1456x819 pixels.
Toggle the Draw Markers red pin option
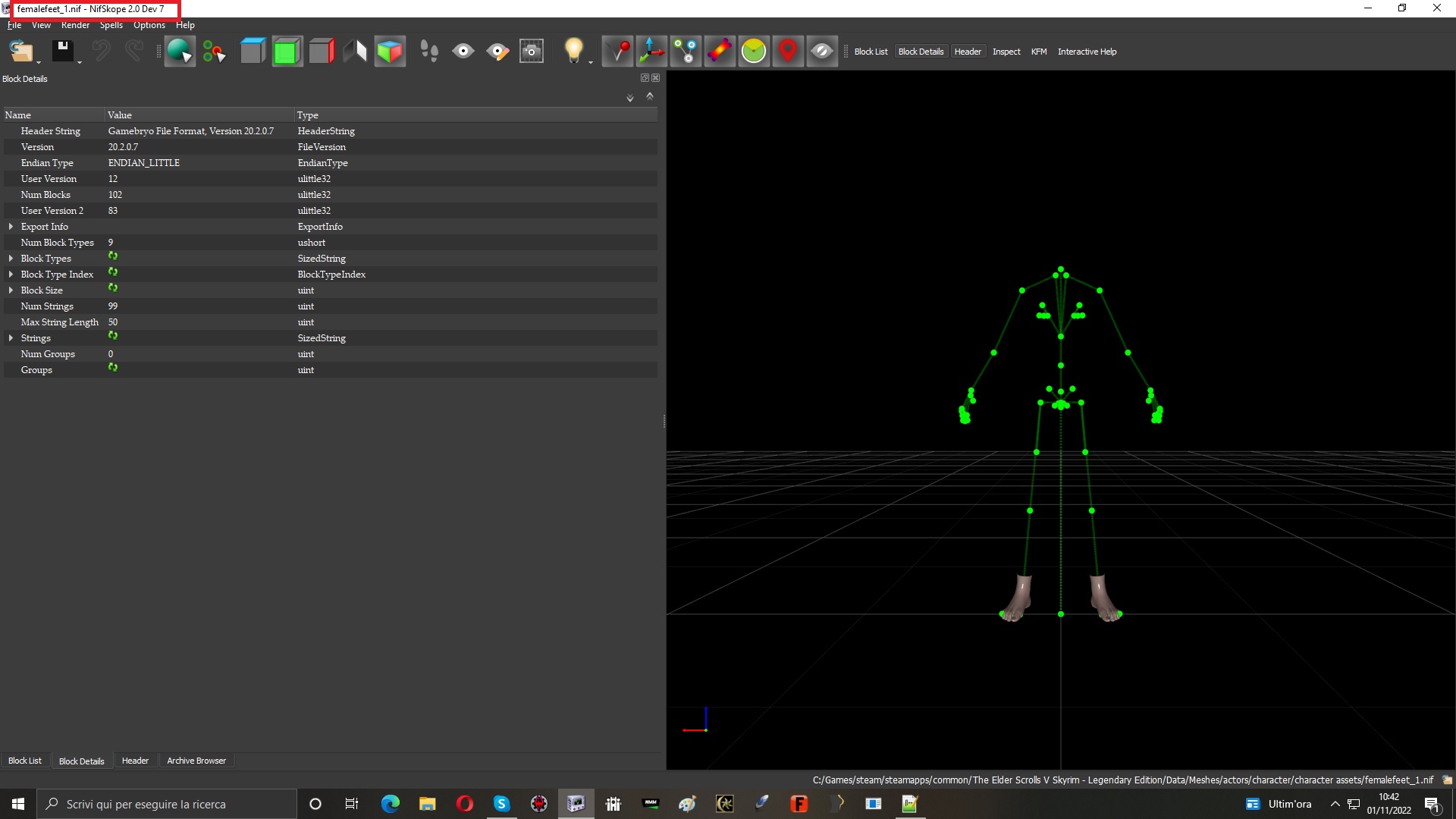788,52
